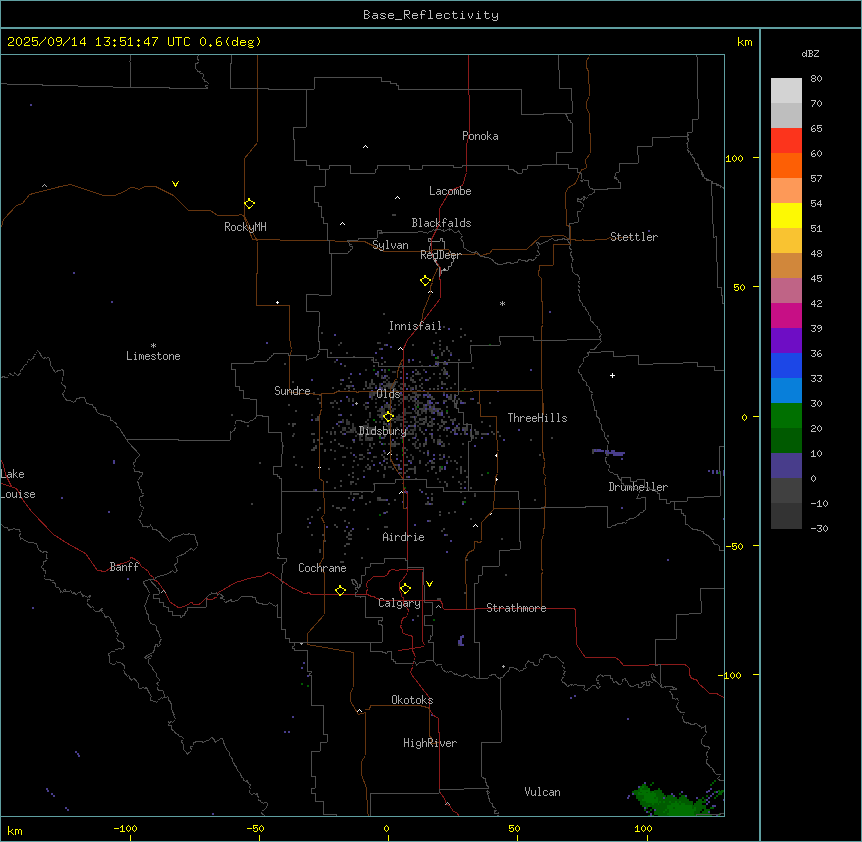Click the Lacombe map label

click(450, 191)
